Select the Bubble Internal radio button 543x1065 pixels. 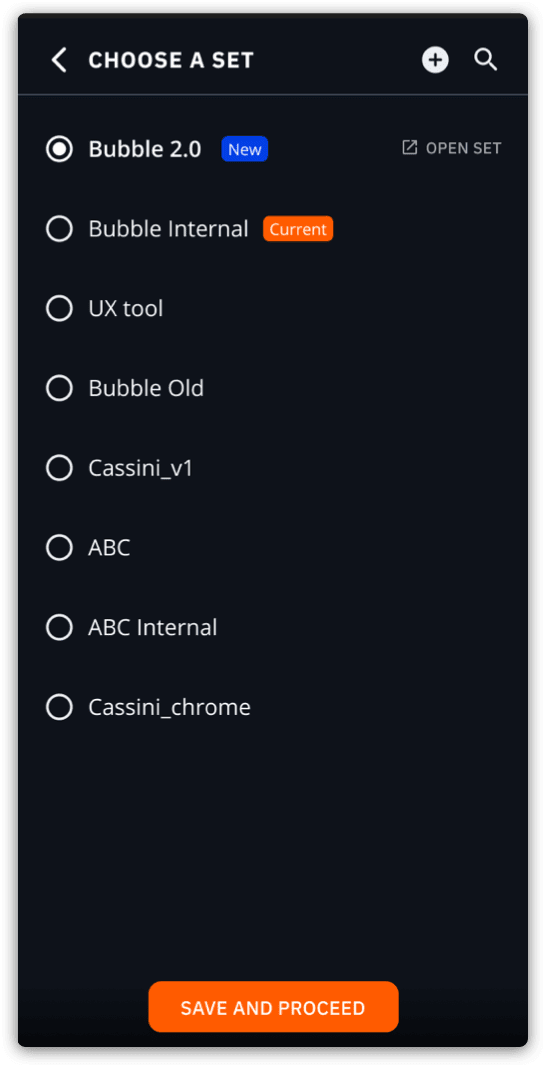coord(59,229)
